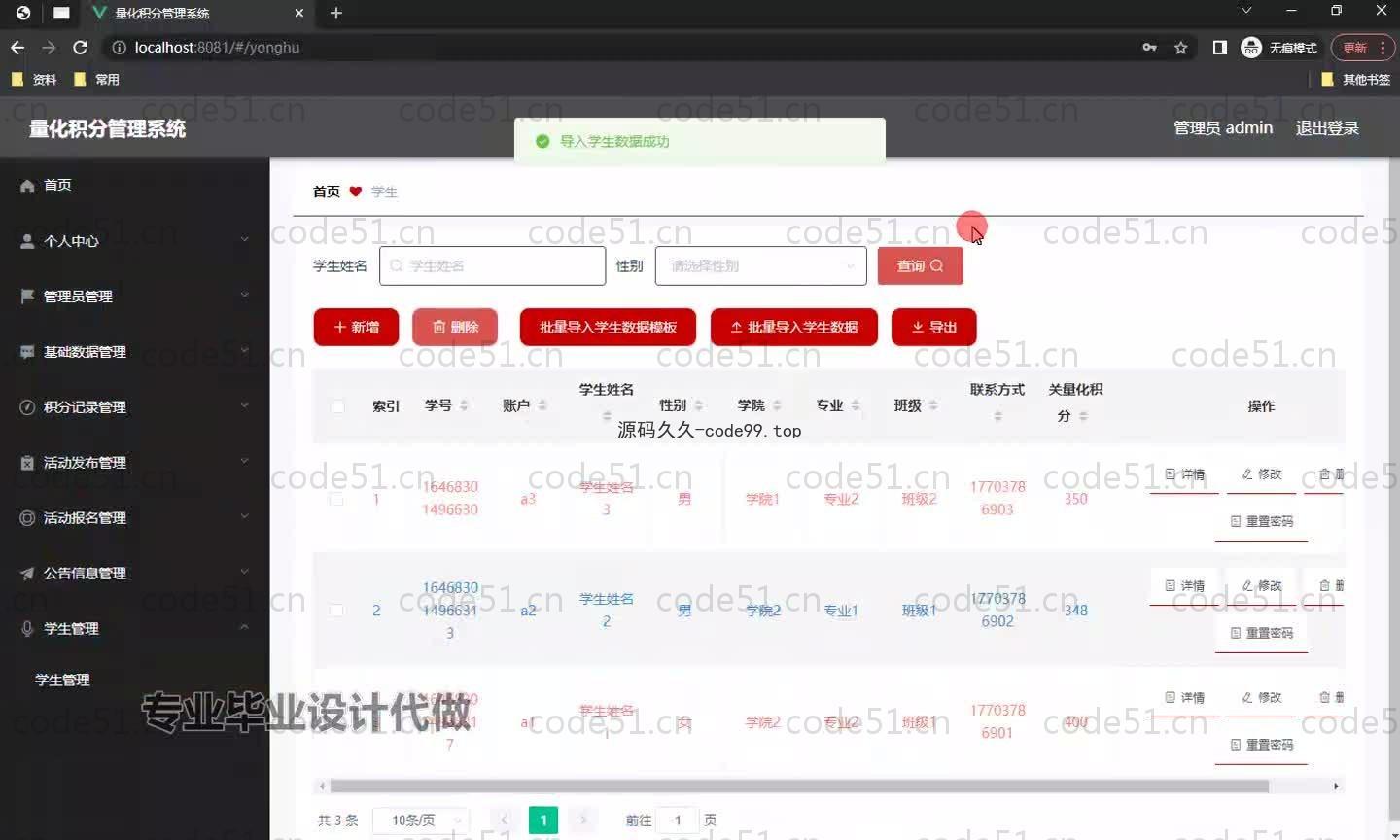Click the 首页 breadcrumb link
Screen dimensions: 1400x840
pyautogui.click(x=327, y=192)
